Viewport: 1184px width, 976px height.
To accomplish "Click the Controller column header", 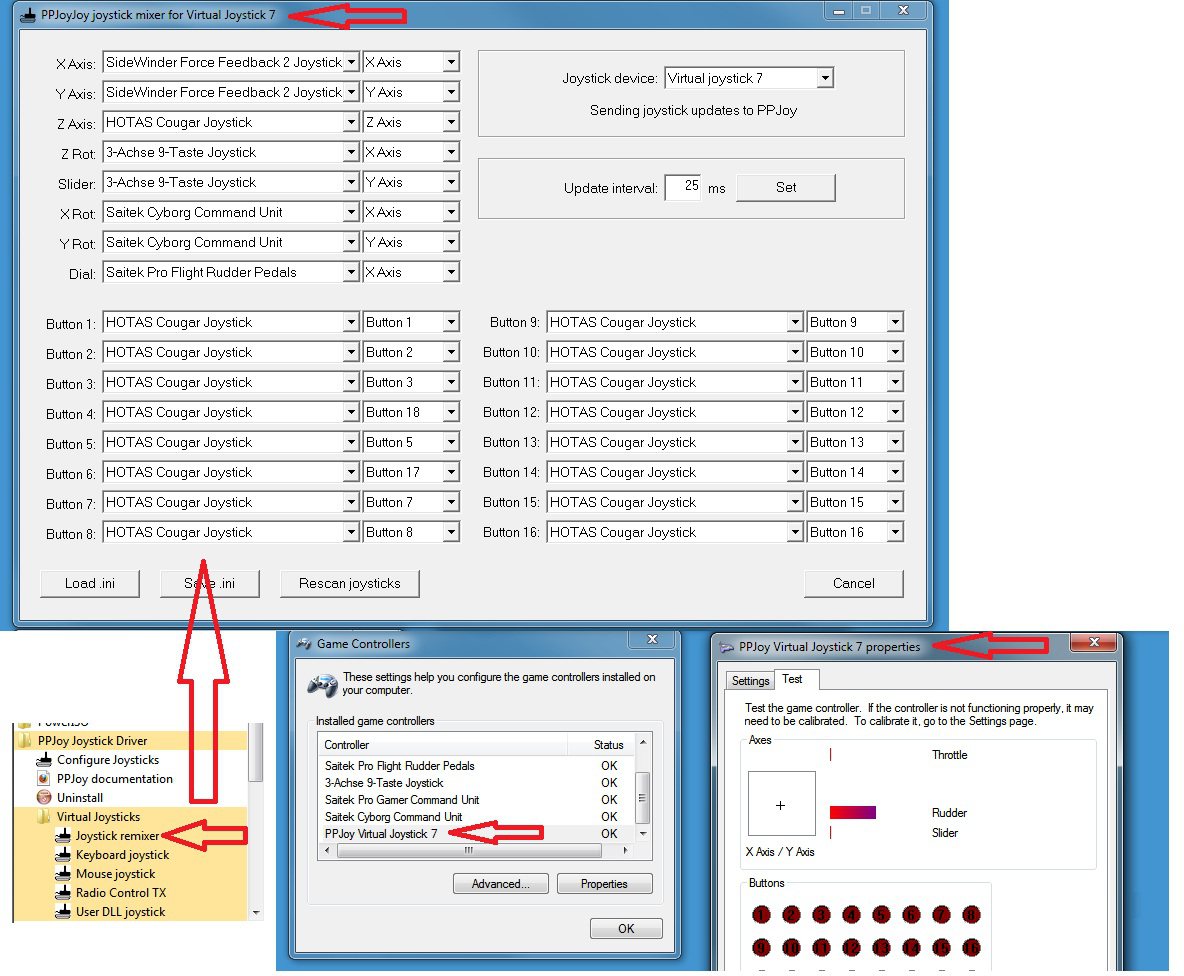I will coord(443,745).
